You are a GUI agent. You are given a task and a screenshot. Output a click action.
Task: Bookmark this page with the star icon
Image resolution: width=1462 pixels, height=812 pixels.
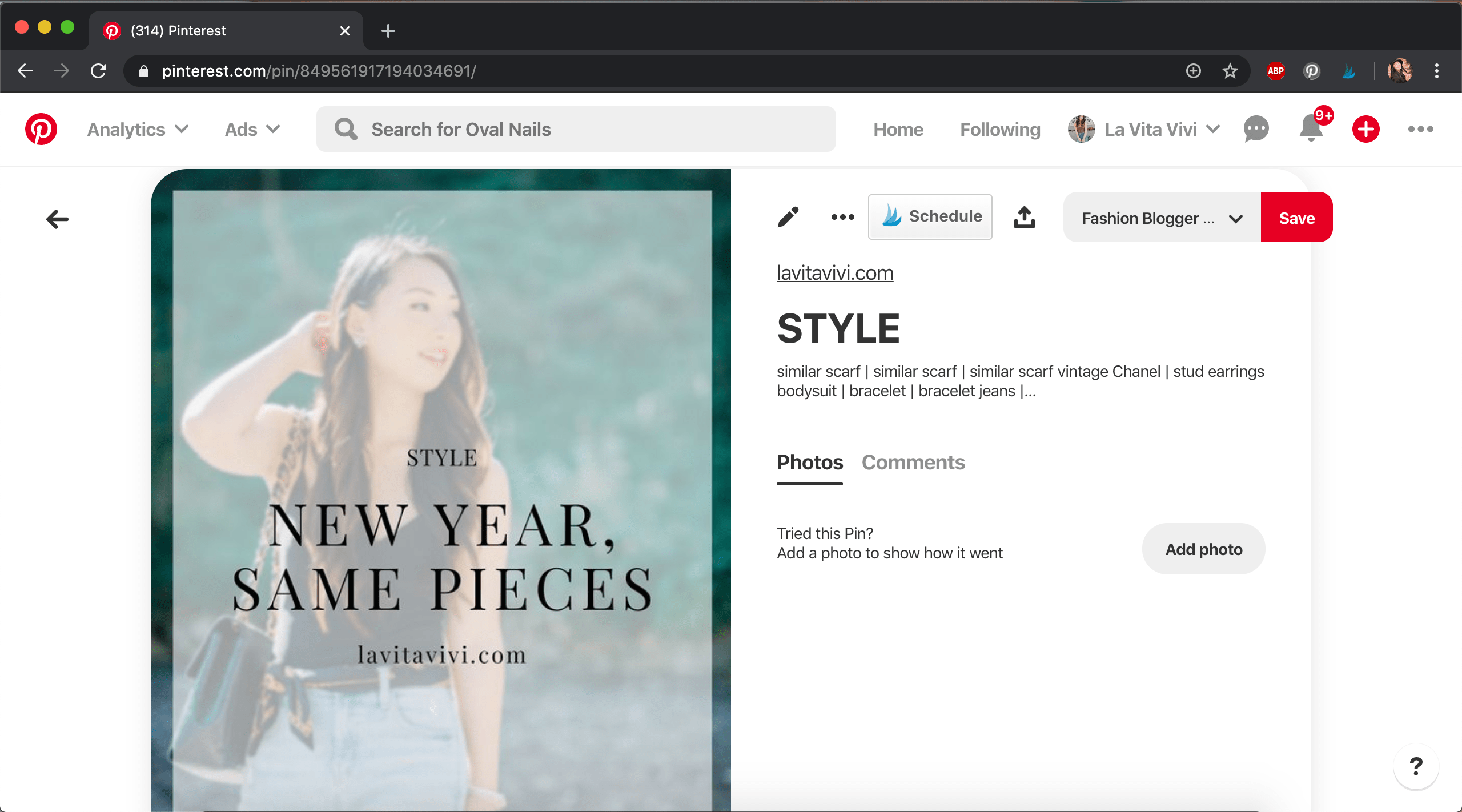[x=1230, y=71]
